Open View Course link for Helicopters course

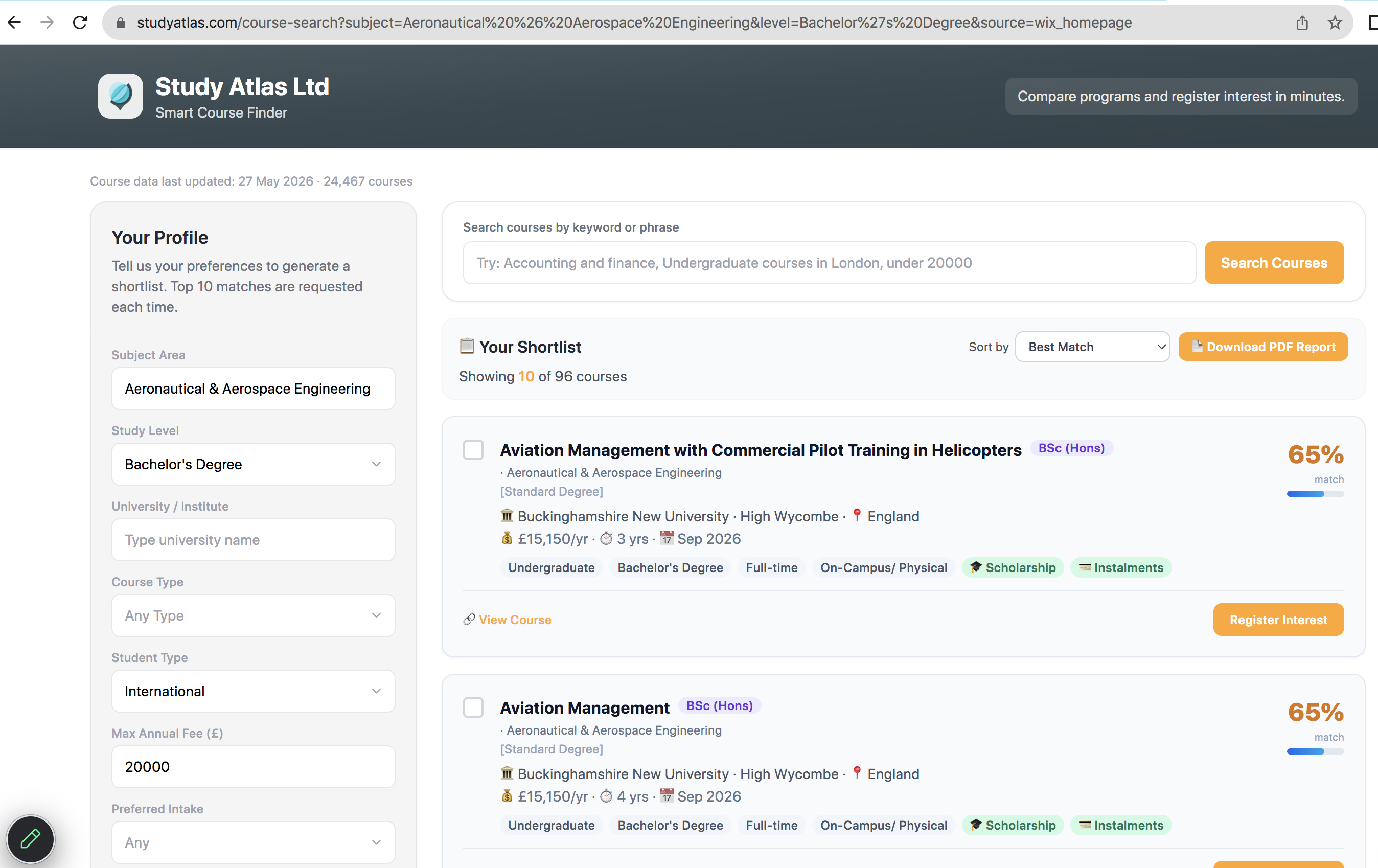coord(515,620)
